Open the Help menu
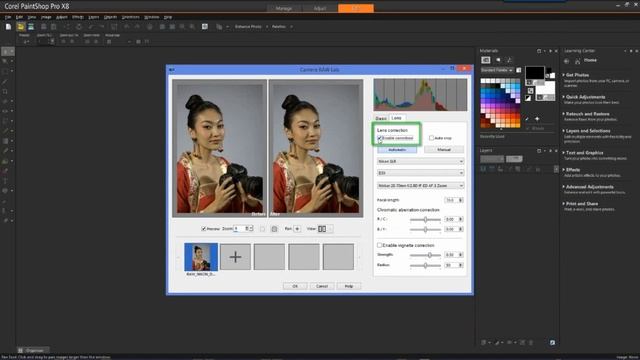 tap(168, 17)
